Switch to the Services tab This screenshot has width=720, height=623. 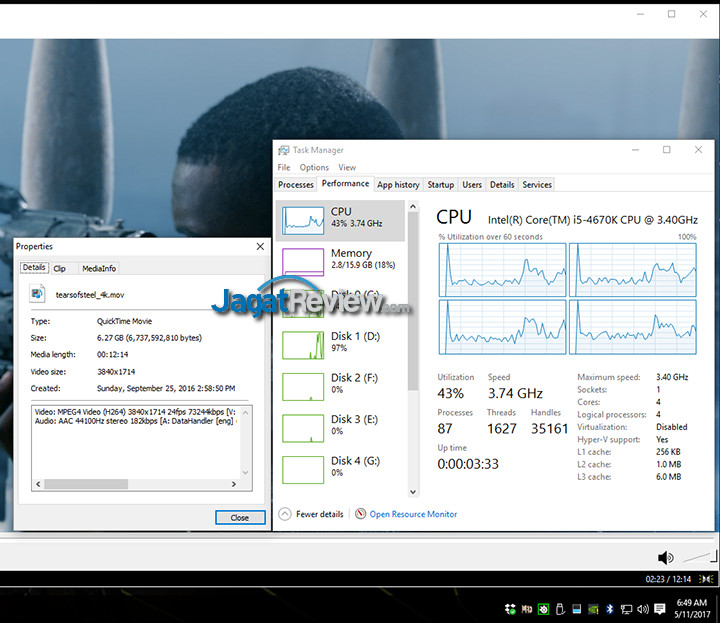click(x=537, y=185)
